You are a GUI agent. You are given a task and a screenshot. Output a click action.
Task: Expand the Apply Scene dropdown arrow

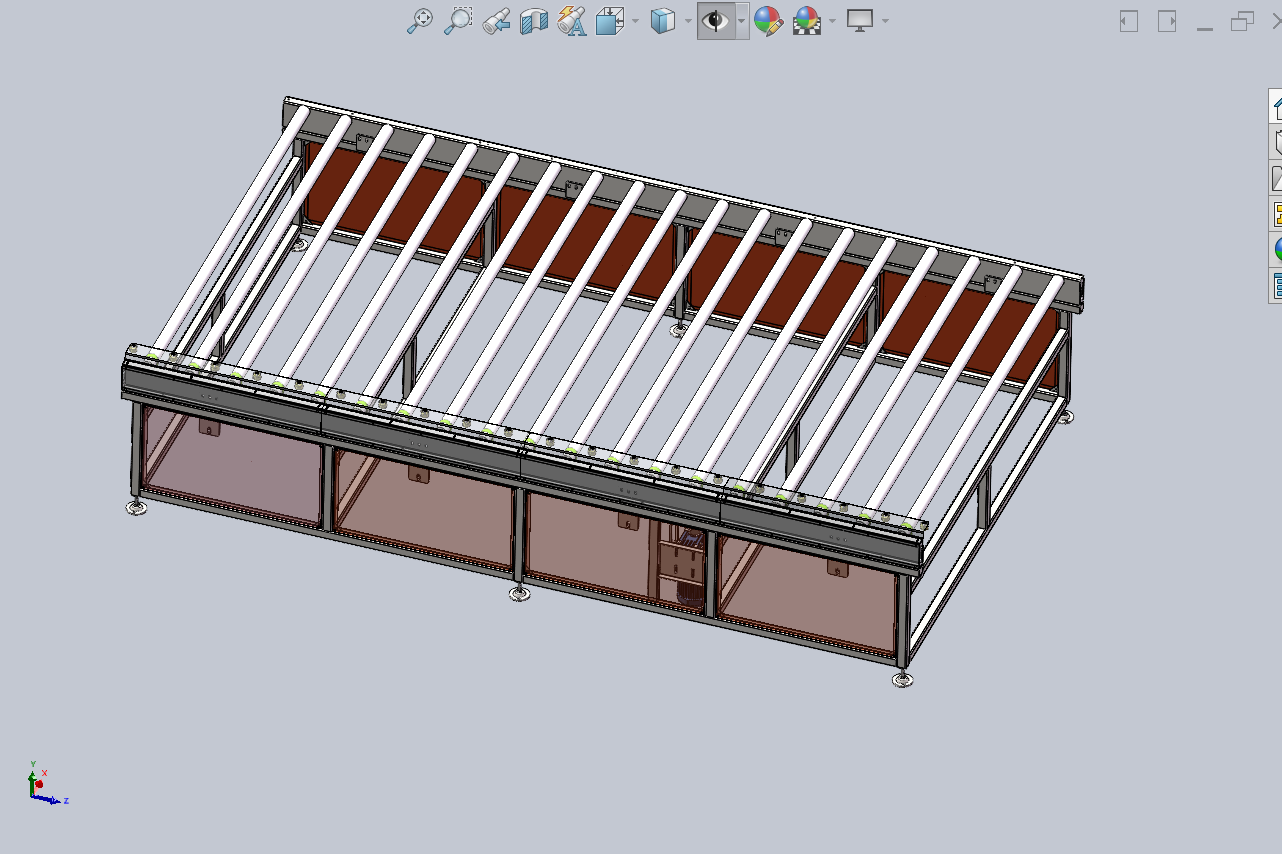coord(832,21)
